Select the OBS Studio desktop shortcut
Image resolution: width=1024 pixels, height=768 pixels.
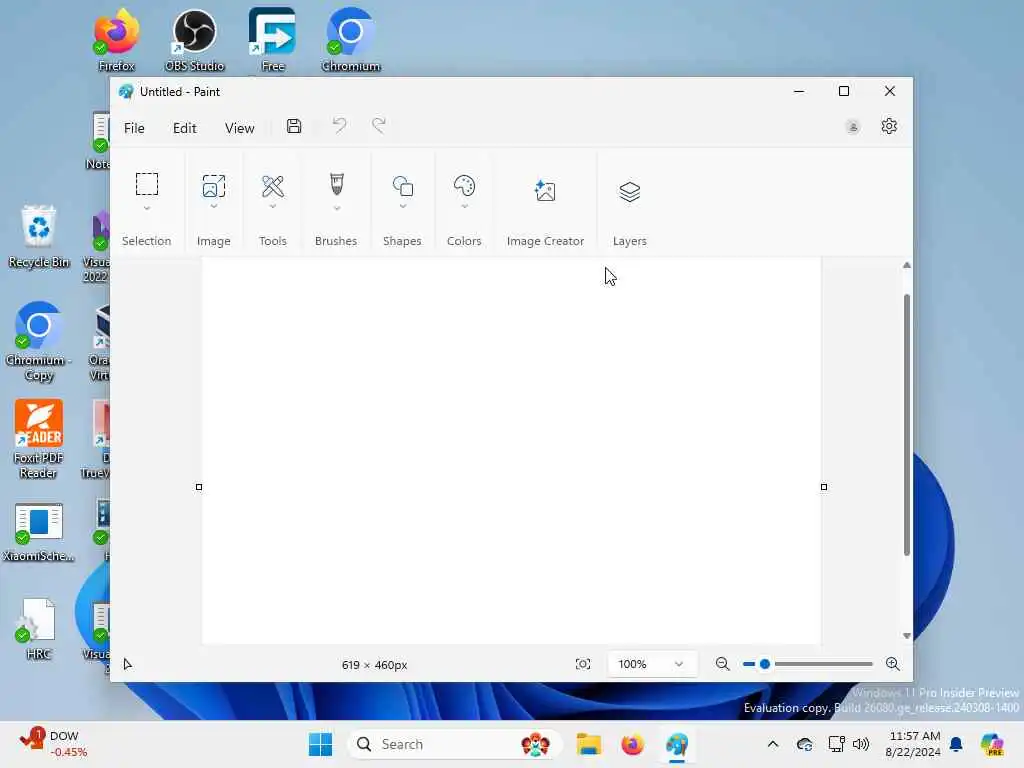(x=194, y=40)
